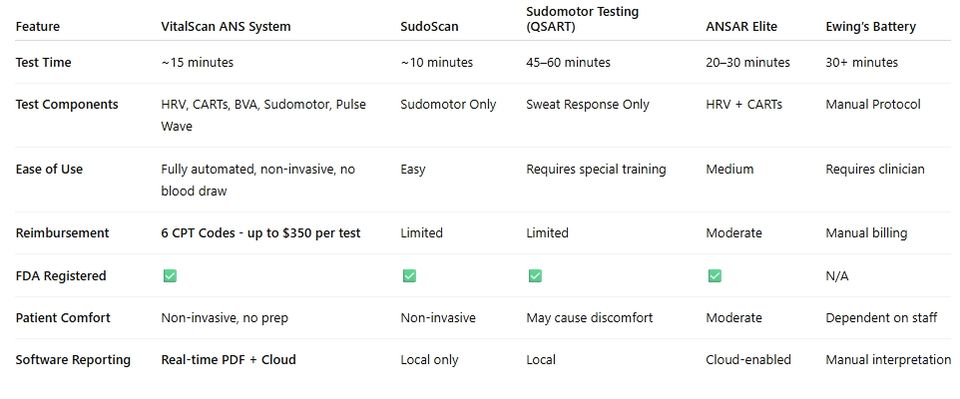The image size is (960, 399).
Task: Click the Feature column header
Action: click(x=38, y=26)
